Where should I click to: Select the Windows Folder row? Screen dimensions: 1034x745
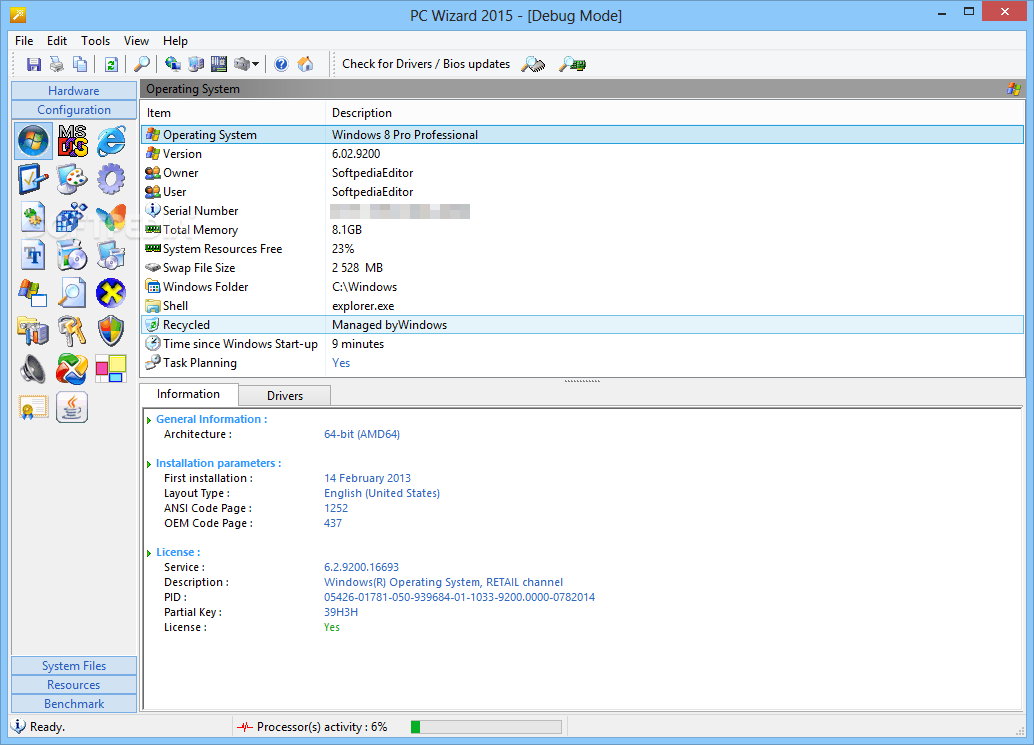(x=583, y=287)
